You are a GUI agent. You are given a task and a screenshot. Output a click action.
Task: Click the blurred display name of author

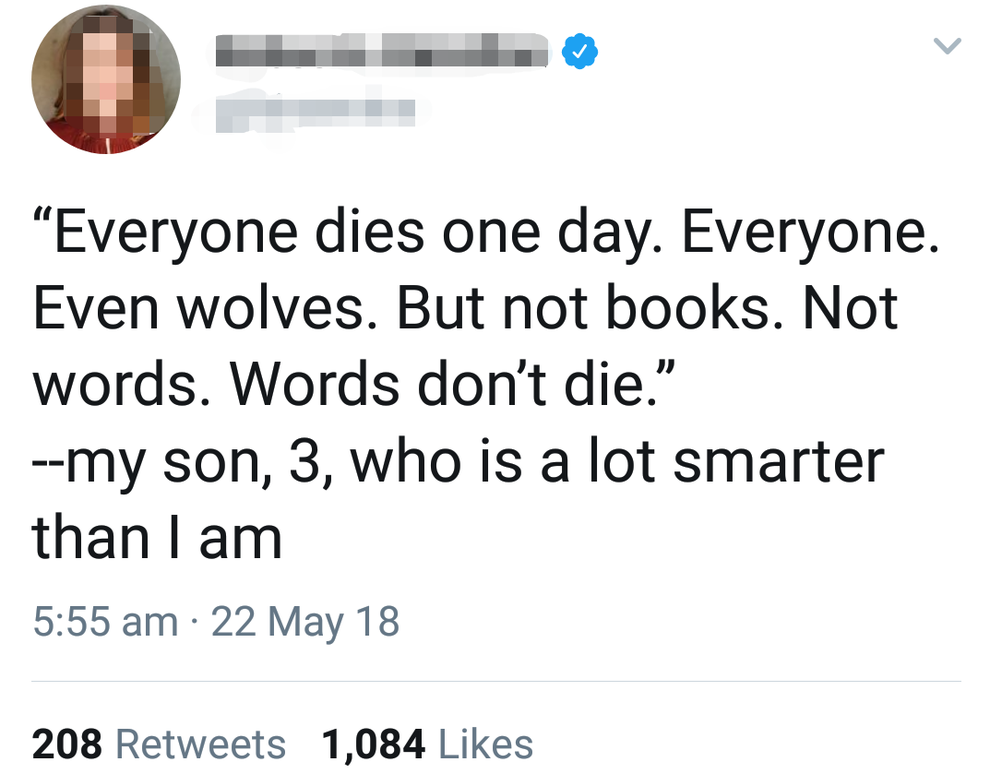coord(383,51)
